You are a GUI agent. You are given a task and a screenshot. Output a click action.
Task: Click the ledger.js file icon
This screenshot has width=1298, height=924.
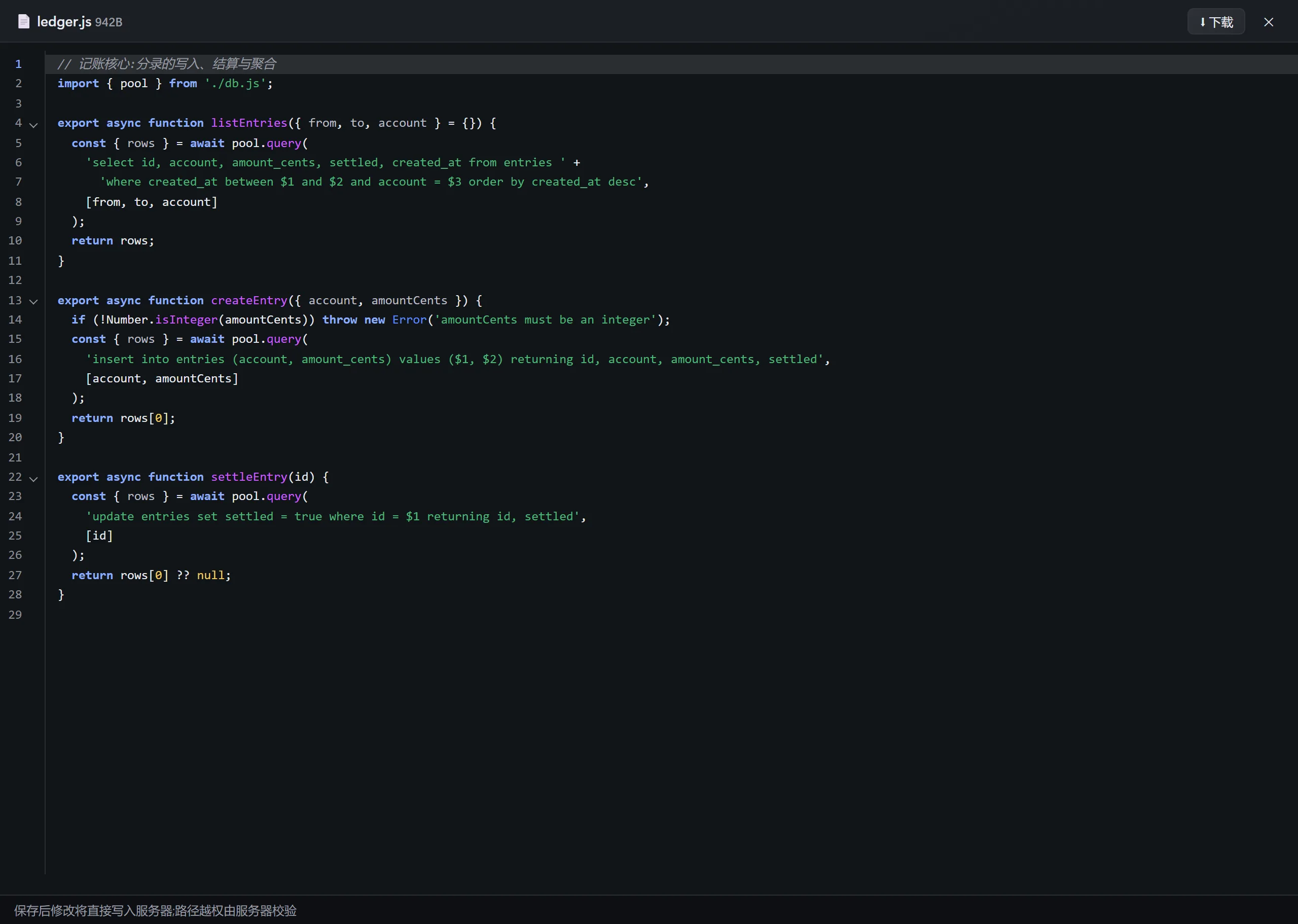click(23, 22)
